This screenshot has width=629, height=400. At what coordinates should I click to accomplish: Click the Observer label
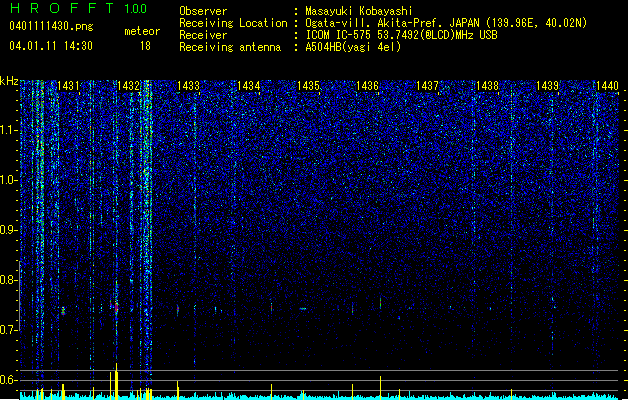[203, 11]
